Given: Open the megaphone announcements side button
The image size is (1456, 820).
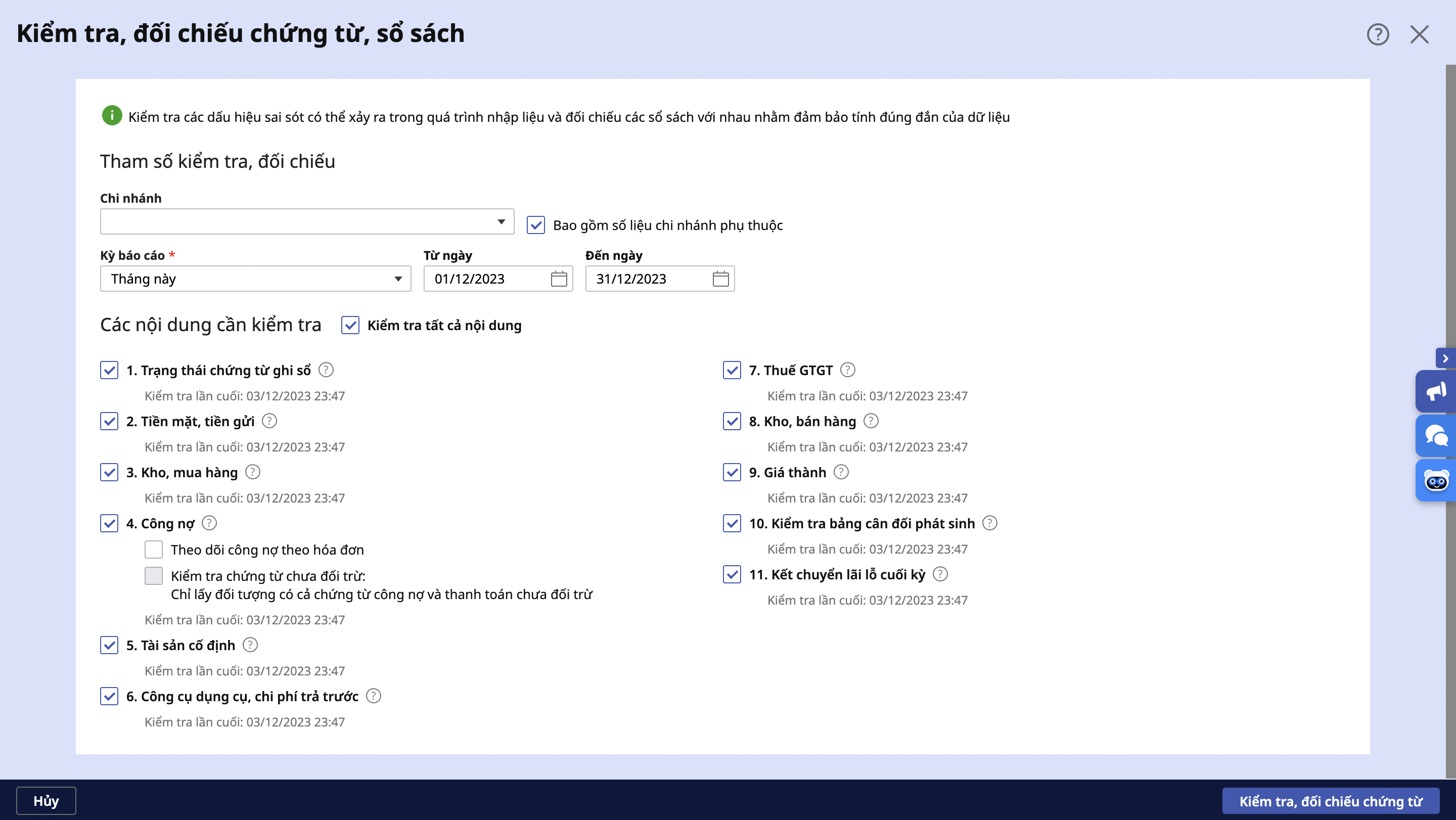Looking at the screenshot, I should (x=1435, y=391).
